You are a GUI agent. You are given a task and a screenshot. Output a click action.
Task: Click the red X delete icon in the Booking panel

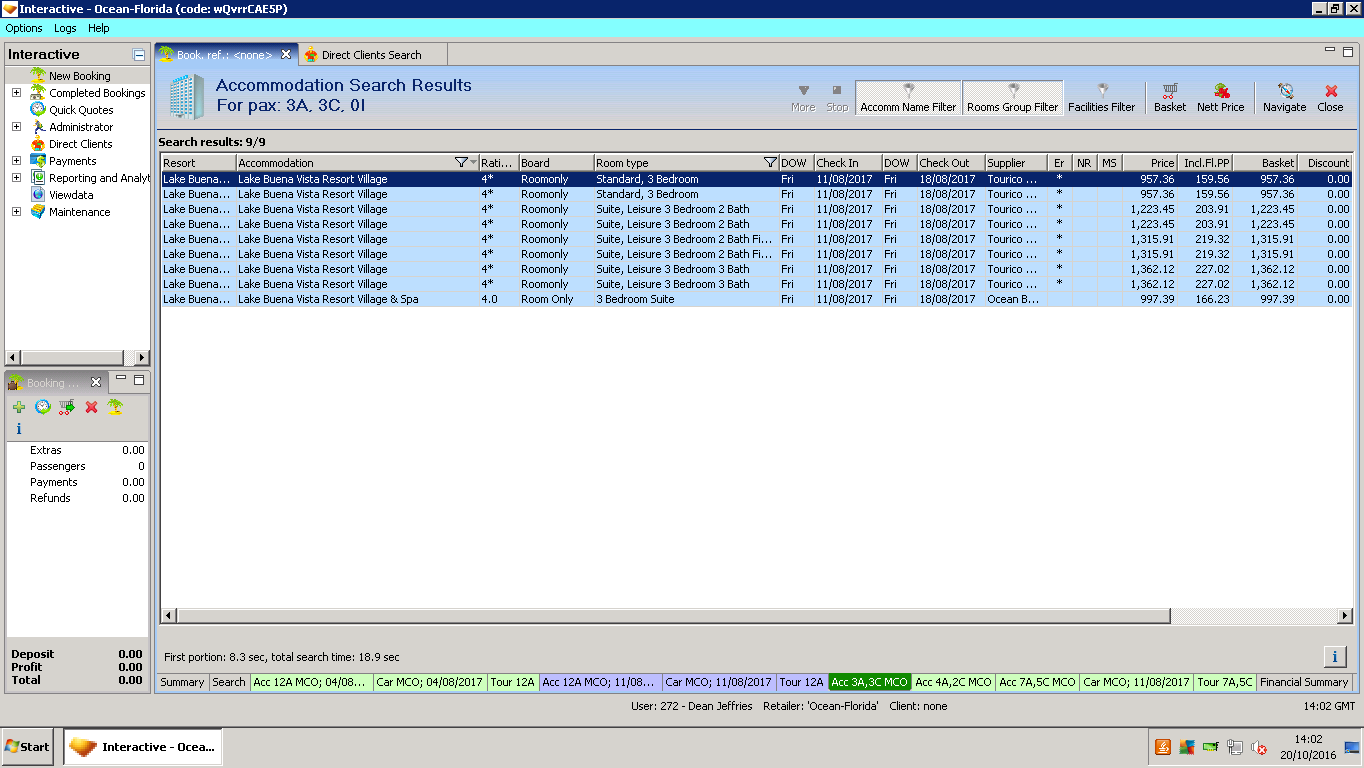tap(91, 407)
